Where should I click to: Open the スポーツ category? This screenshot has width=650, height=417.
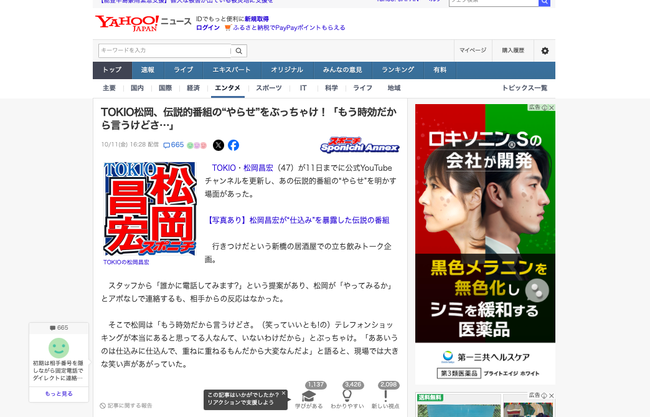[x=269, y=88]
